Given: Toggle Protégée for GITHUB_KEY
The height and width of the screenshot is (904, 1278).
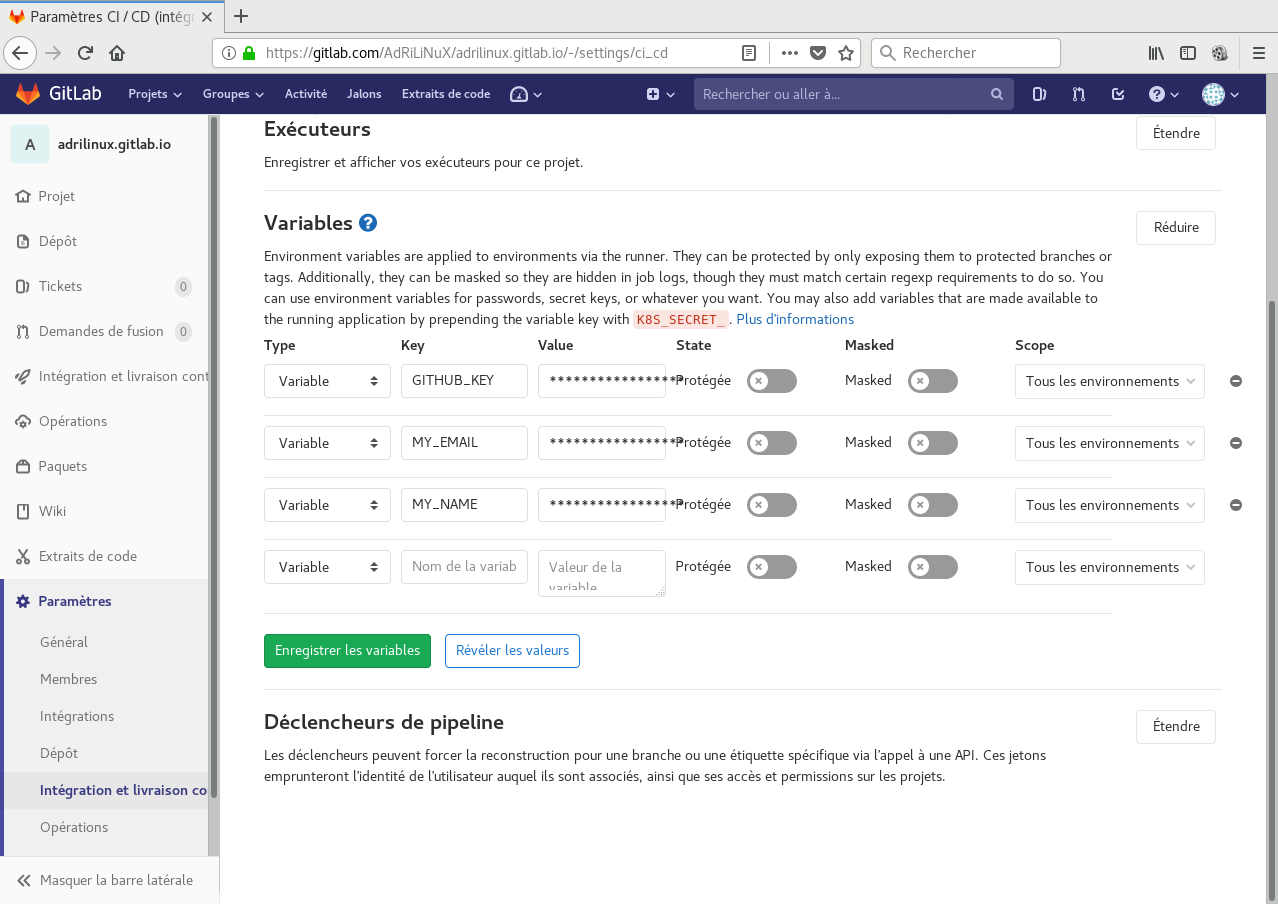Looking at the screenshot, I should [772, 381].
